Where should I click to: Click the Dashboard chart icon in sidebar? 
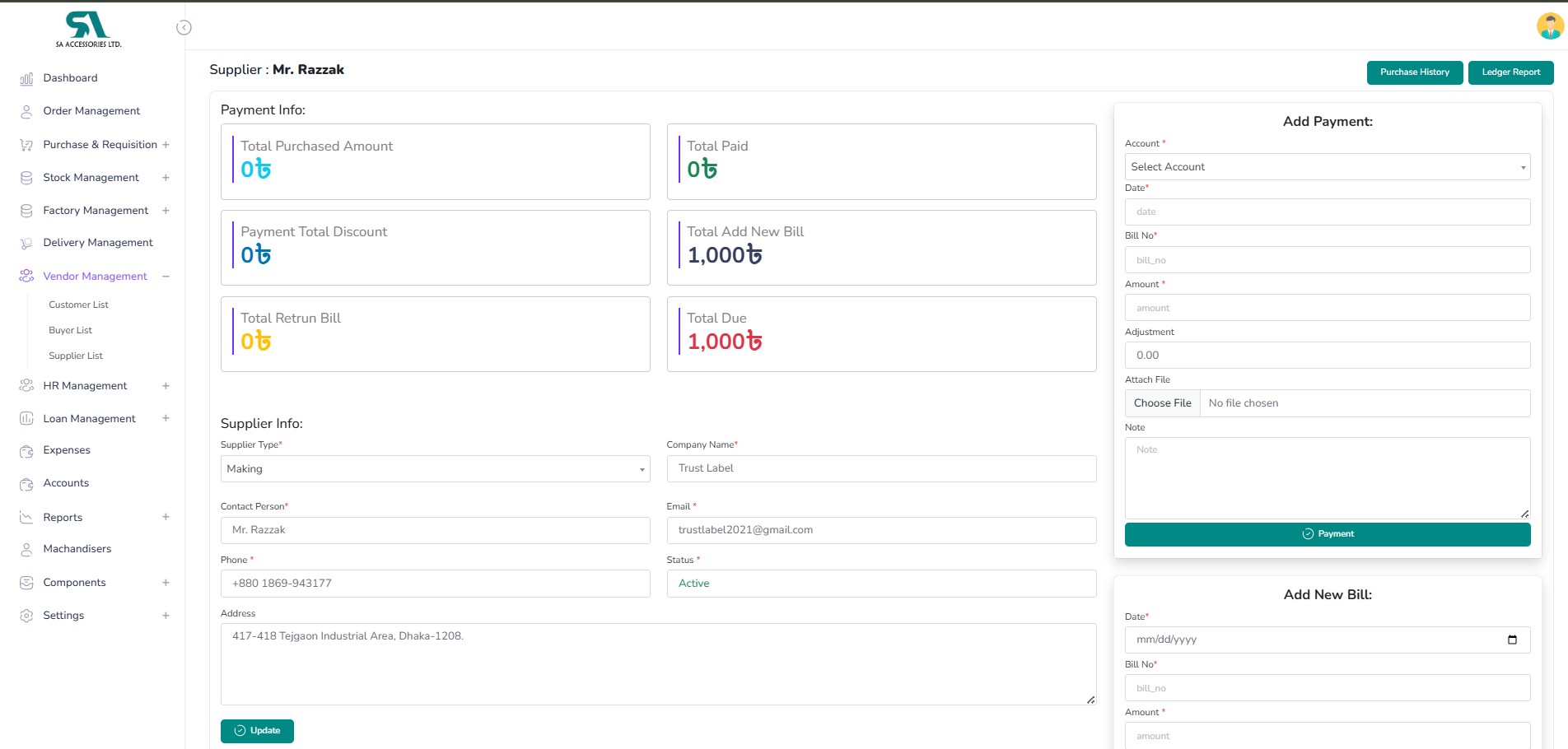coord(26,79)
